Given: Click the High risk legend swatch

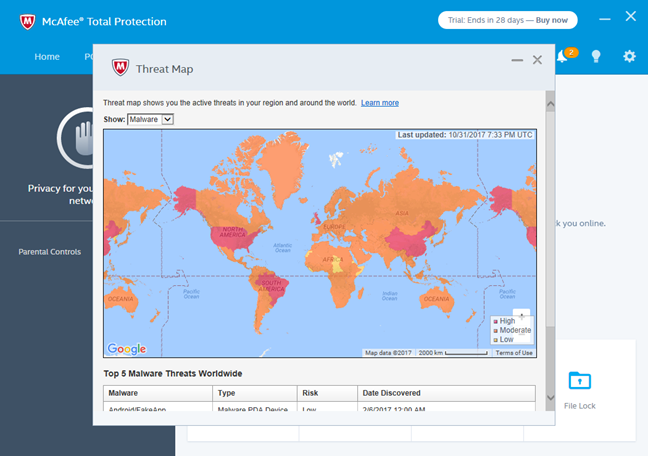Looking at the screenshot, I should coord(496,321).
